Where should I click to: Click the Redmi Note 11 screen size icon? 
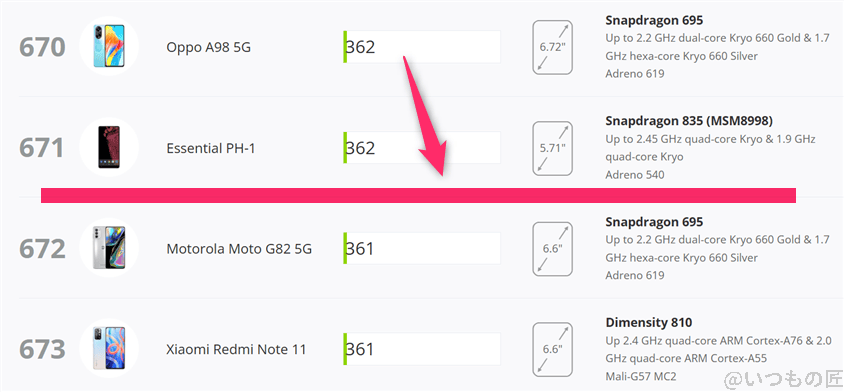pos(553,349)
